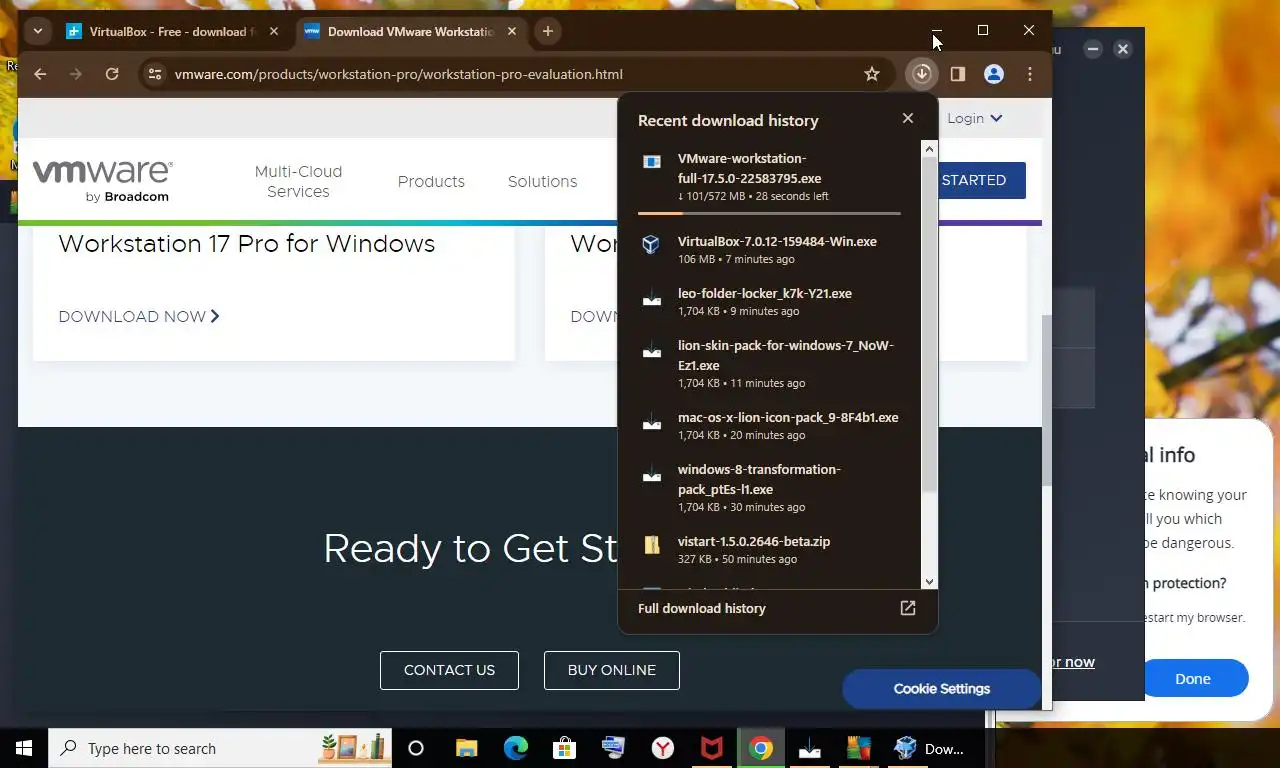Open mac-os-x-lion-icon-pack download

[x=769, y=425]
